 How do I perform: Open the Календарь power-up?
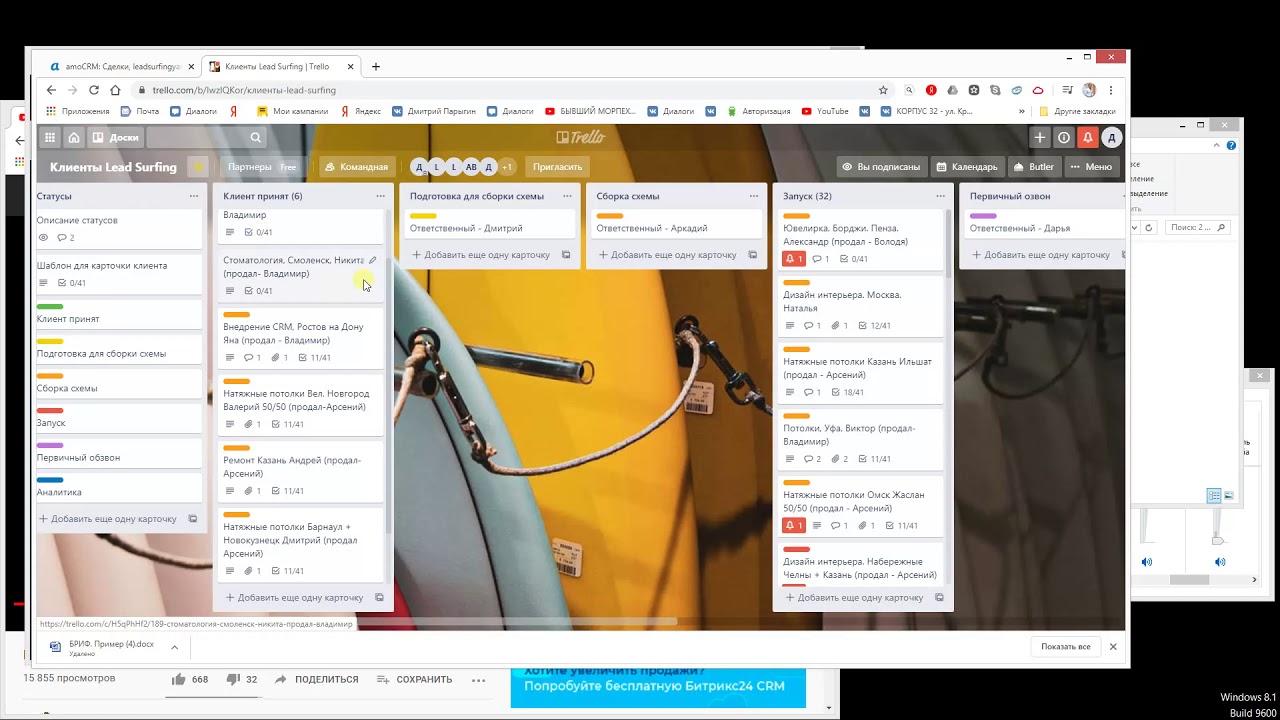pos(966,167)
